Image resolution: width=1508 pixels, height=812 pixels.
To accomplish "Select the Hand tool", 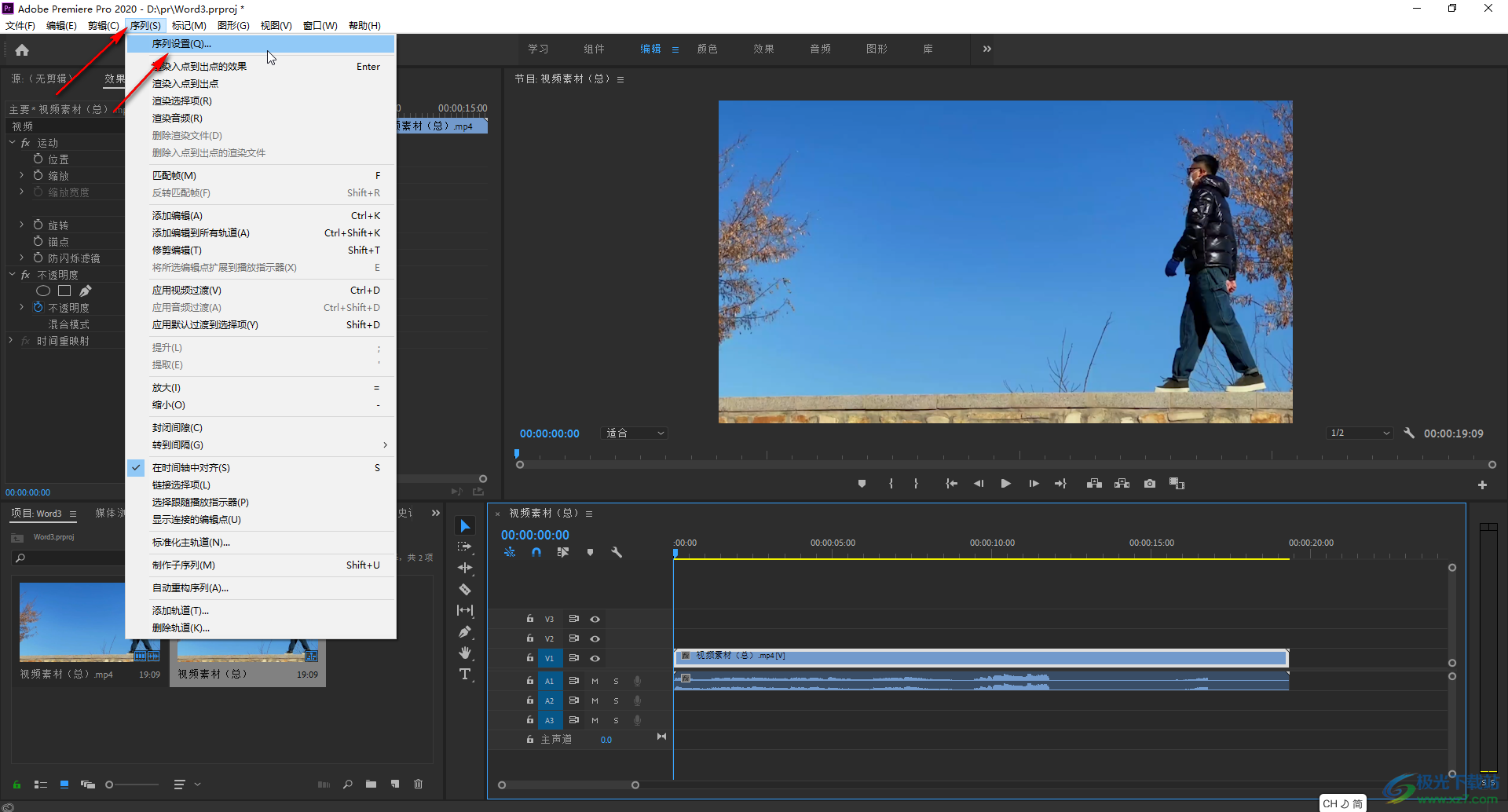I will (x=465, y=653).
